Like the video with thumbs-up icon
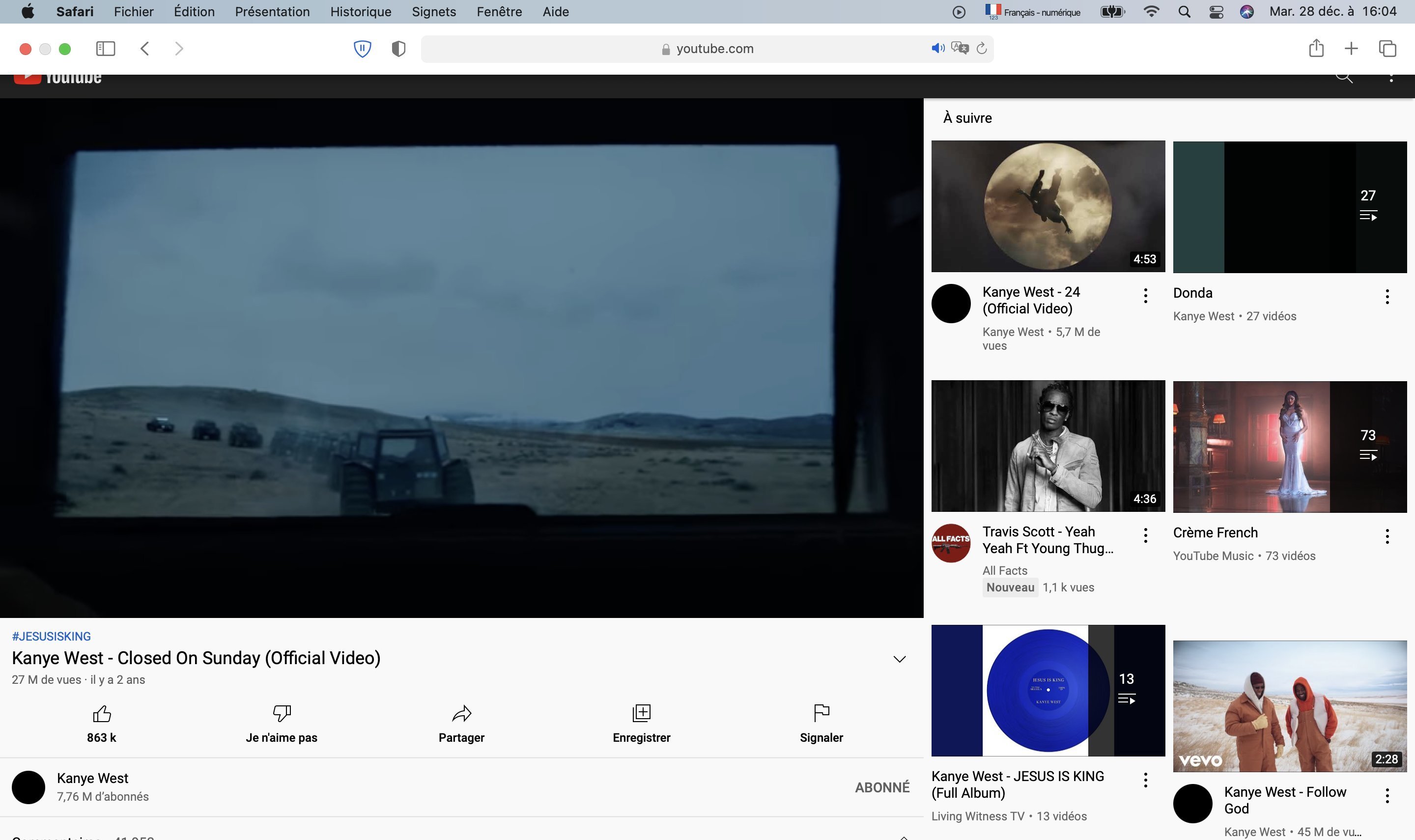The image size is (1415, 840). pos(102,713)
